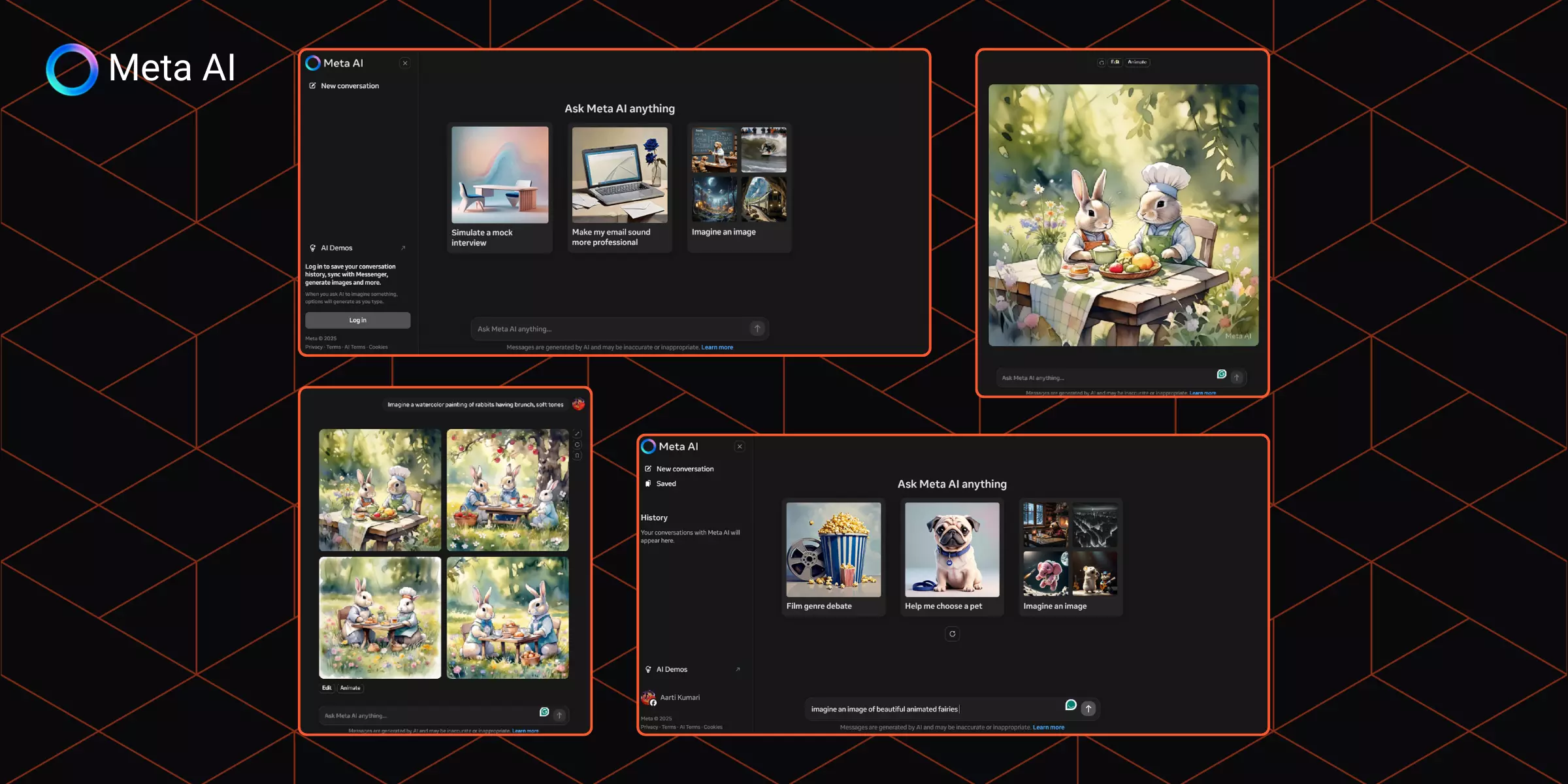Click the large Meta AI ring logo

pyautogui.click(x=72, y=69)
